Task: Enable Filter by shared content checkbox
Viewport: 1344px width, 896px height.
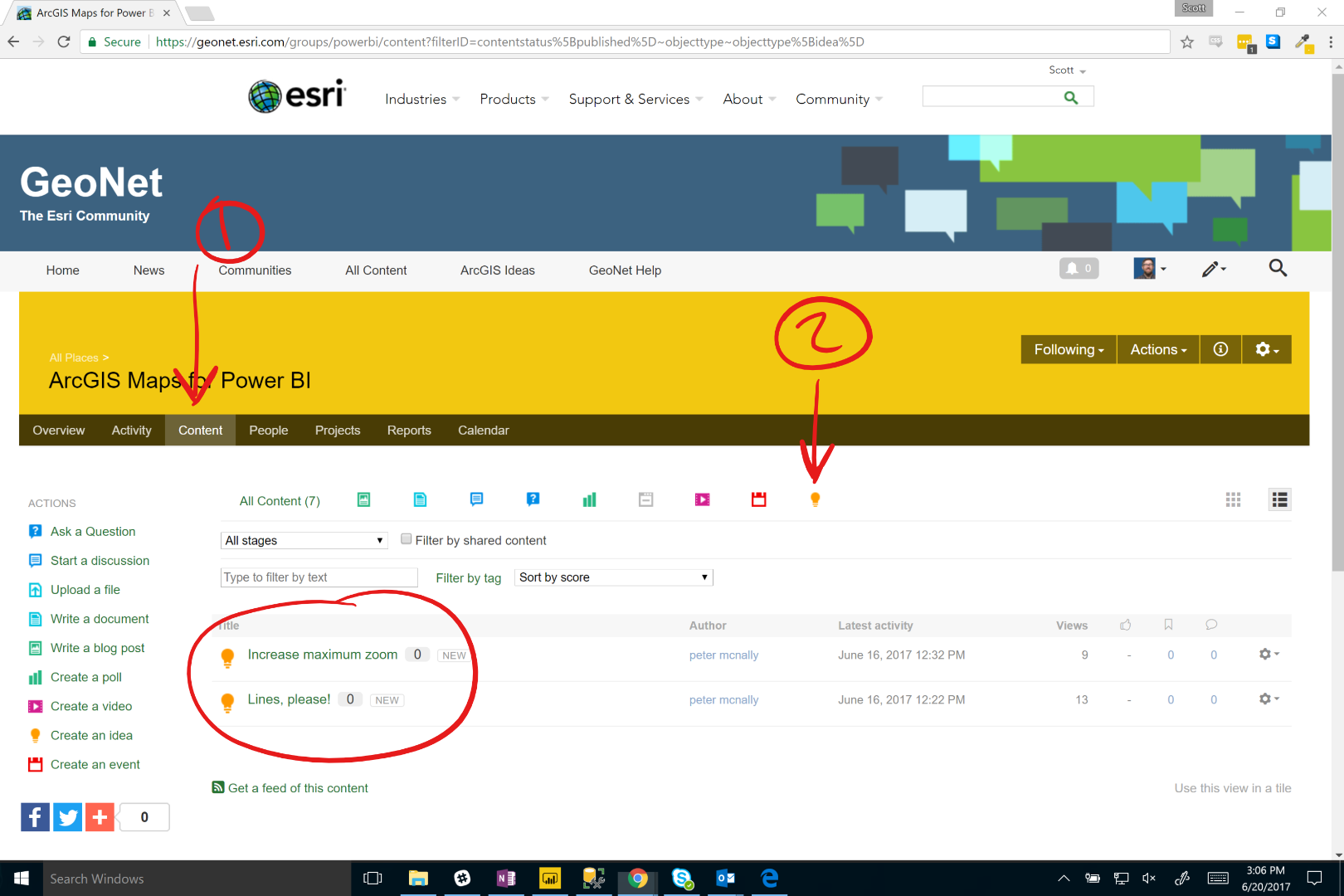Action: pos(407,539)
